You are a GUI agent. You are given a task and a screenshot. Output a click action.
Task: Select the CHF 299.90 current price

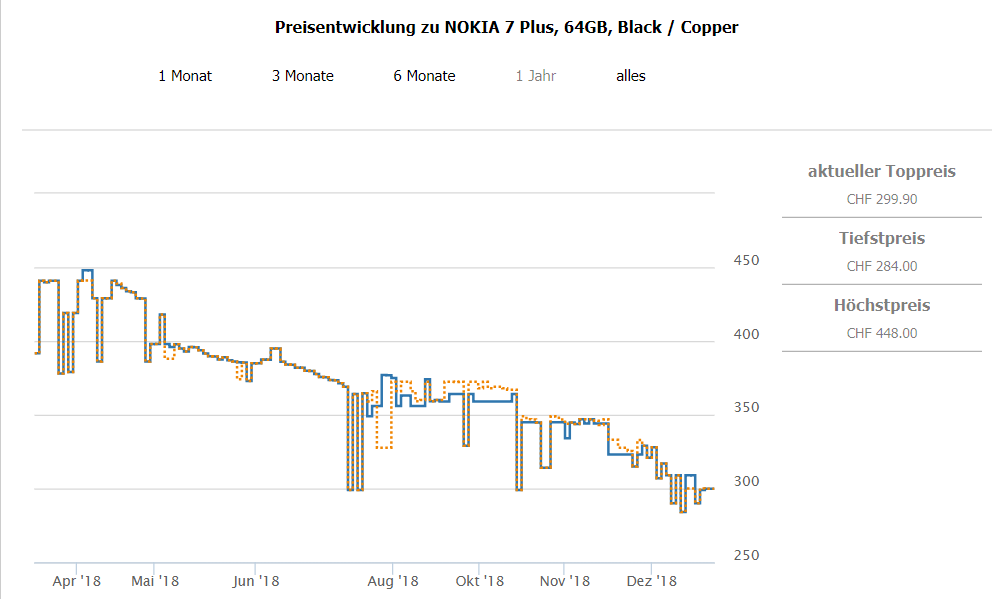[x=881, y=199]
